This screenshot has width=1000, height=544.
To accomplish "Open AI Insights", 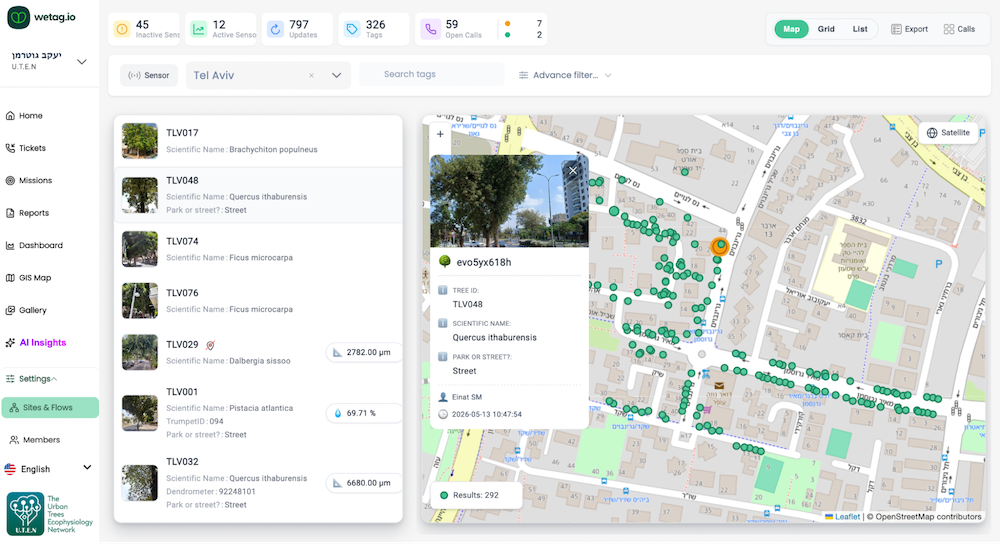I will 42,342.
